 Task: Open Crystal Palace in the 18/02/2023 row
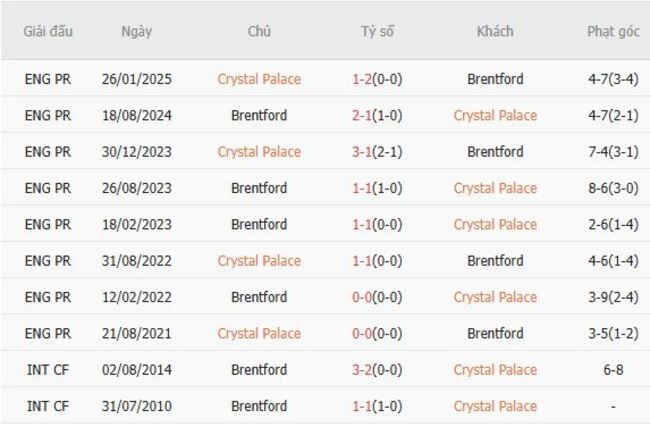(x=495, y=224)
